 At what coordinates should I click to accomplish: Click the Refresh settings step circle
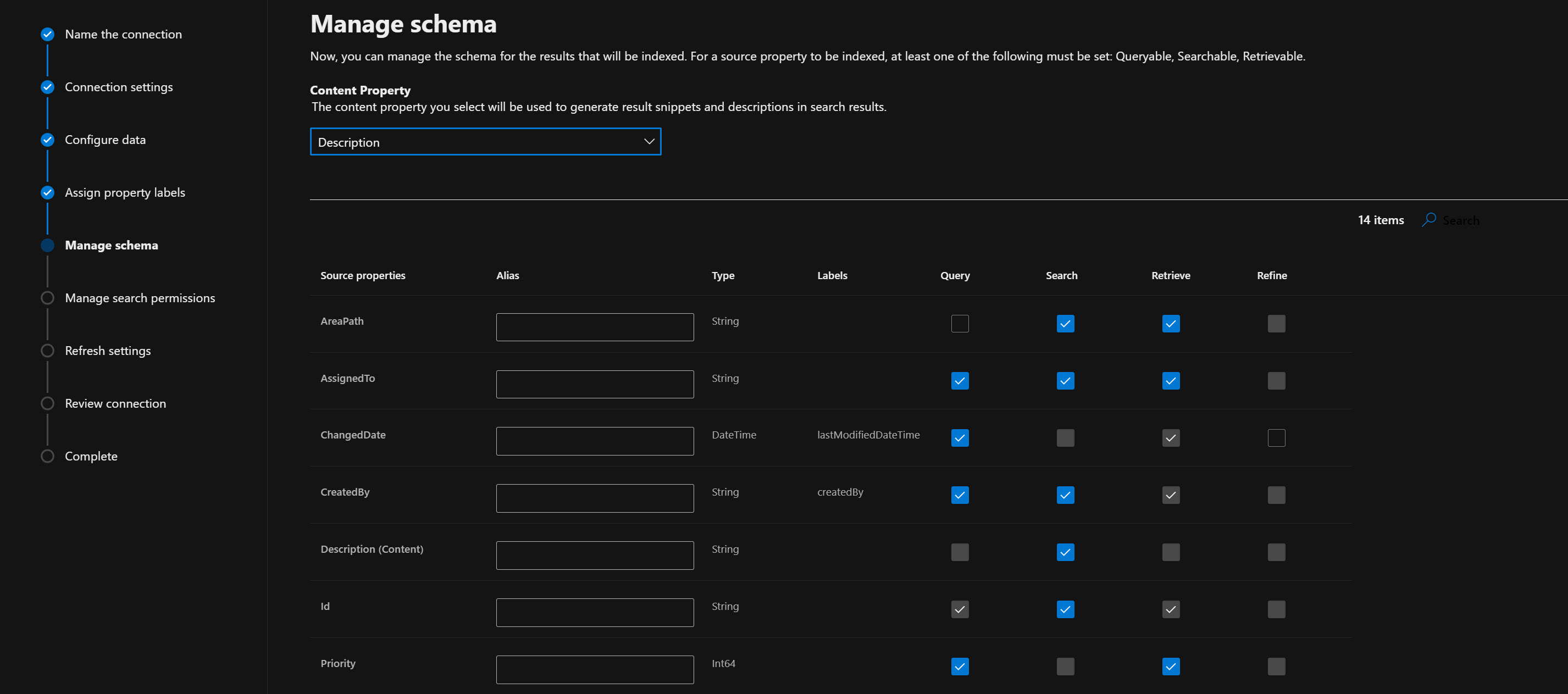[x=47, y=351]
